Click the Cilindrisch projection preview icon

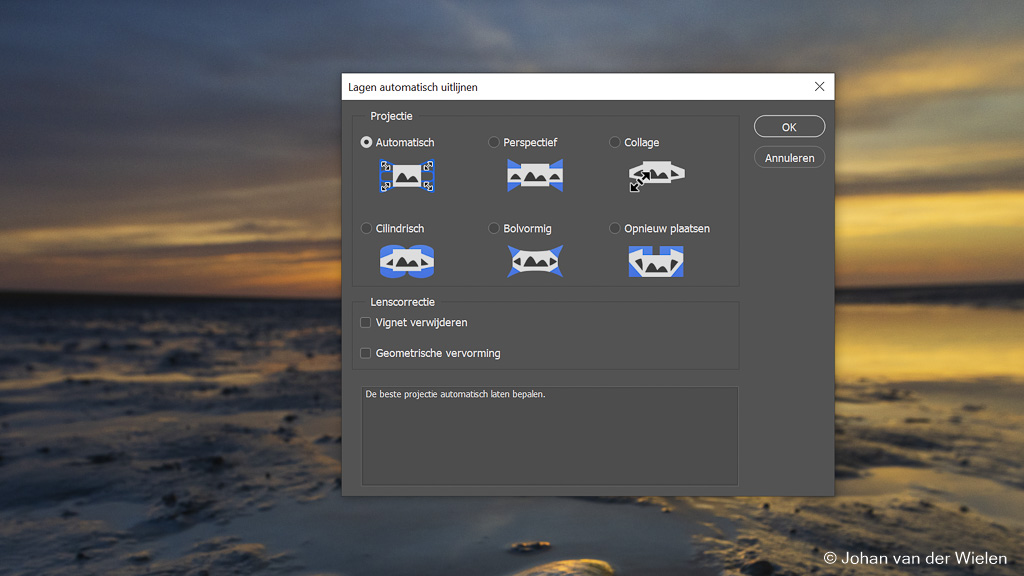pyautogui.click(x=407, y=262)
